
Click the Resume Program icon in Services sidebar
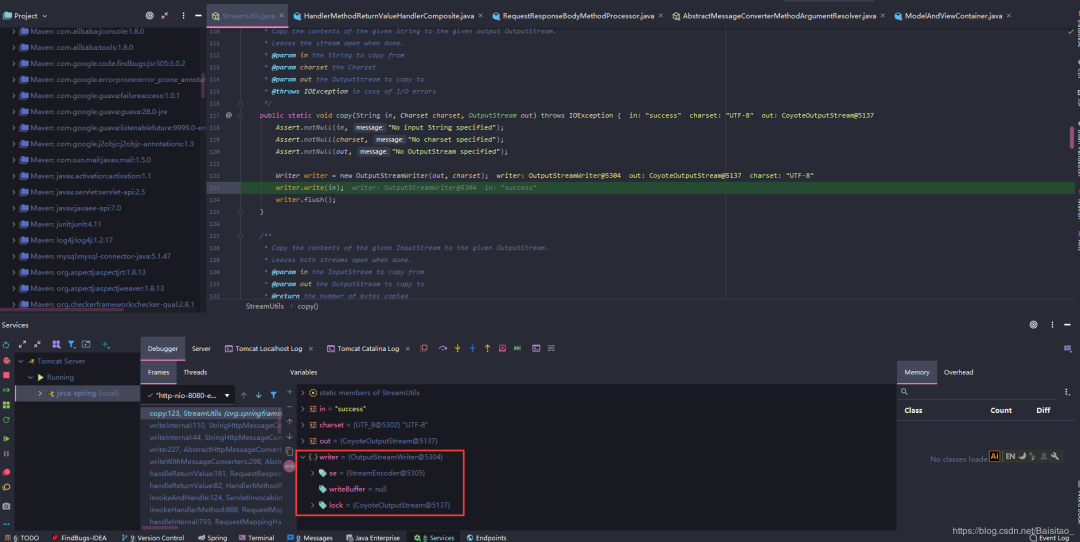click(6, 439)
